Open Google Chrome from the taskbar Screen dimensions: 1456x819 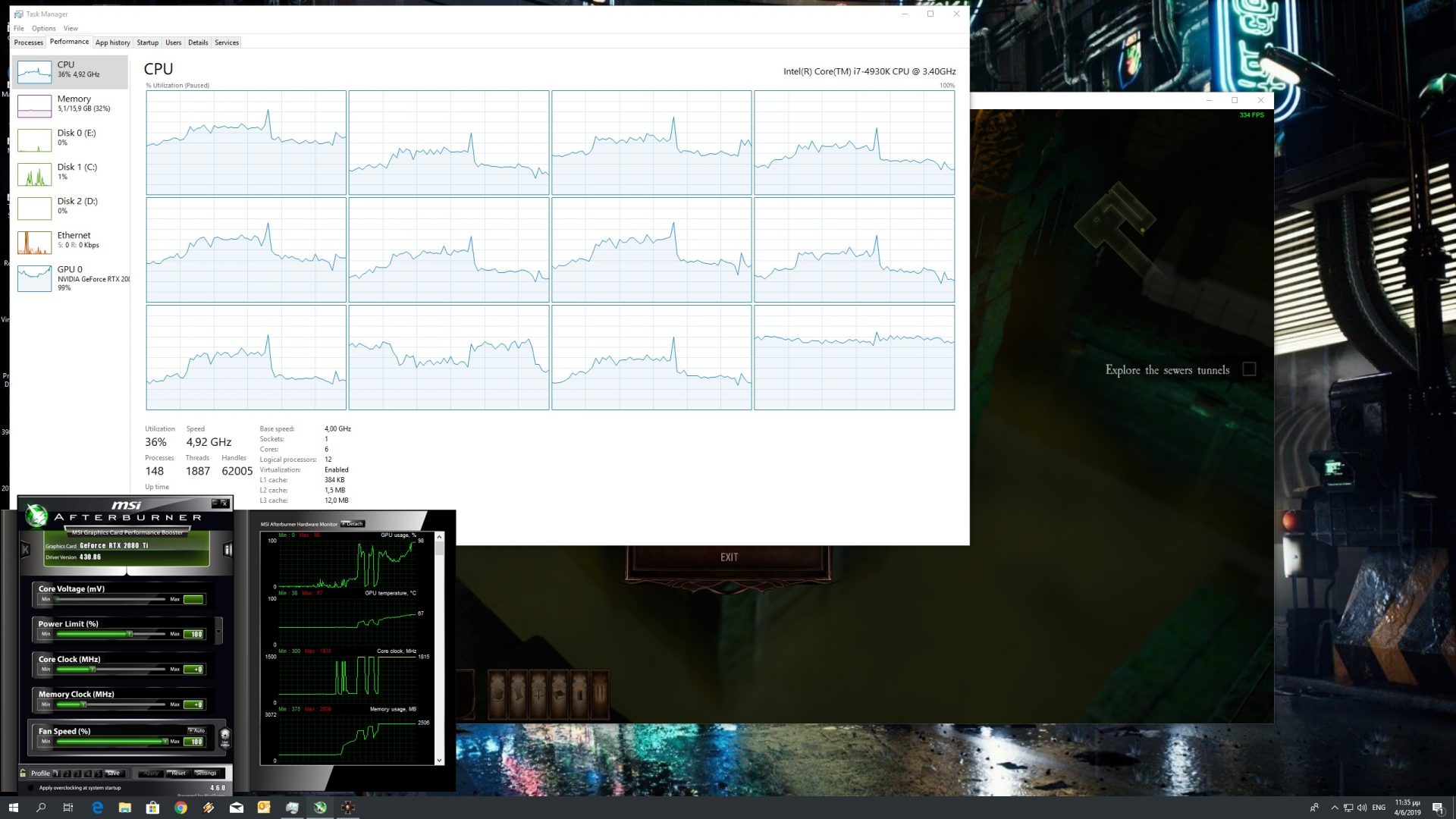click(x=180, y=808)
